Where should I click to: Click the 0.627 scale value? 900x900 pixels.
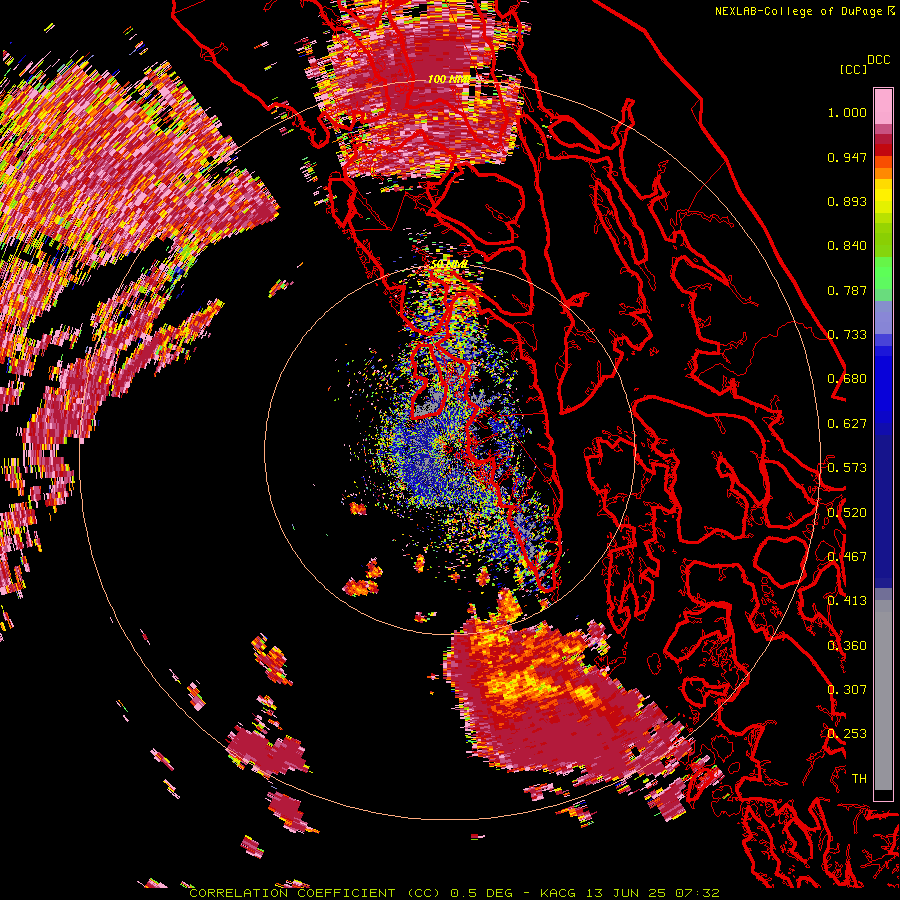coord(847,424)
